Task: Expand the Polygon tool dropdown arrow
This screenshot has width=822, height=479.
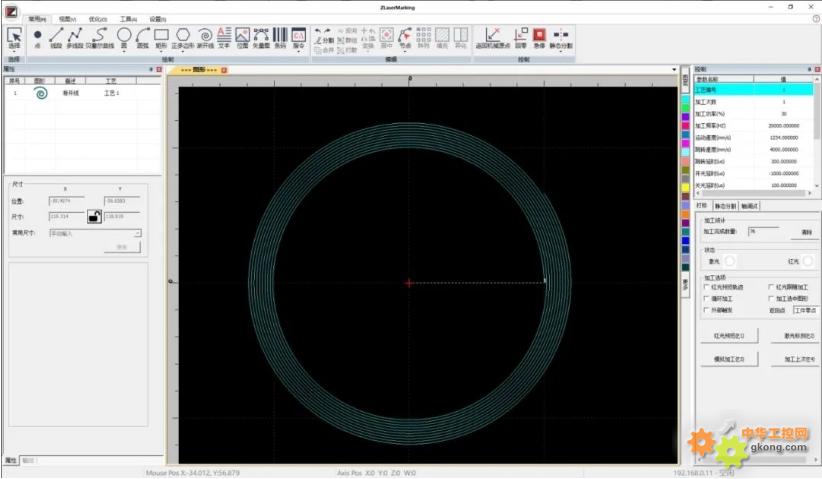Action: (x=182, y=52)
